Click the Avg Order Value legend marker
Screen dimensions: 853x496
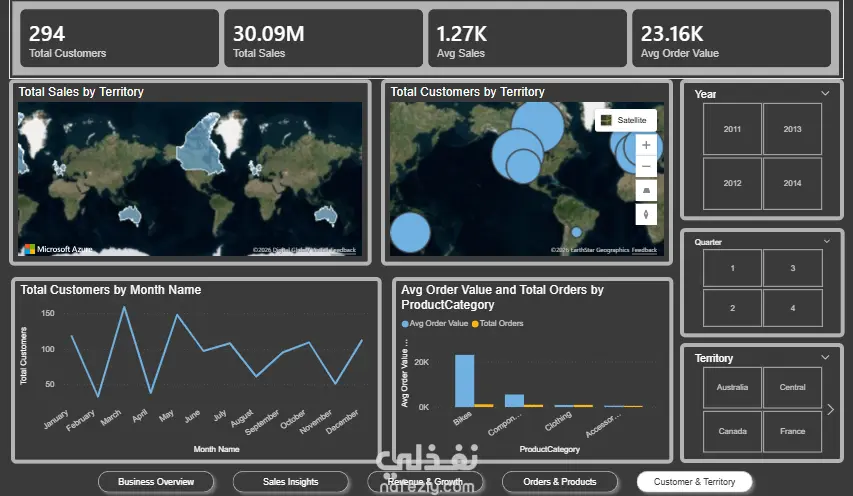click(405, 324)
